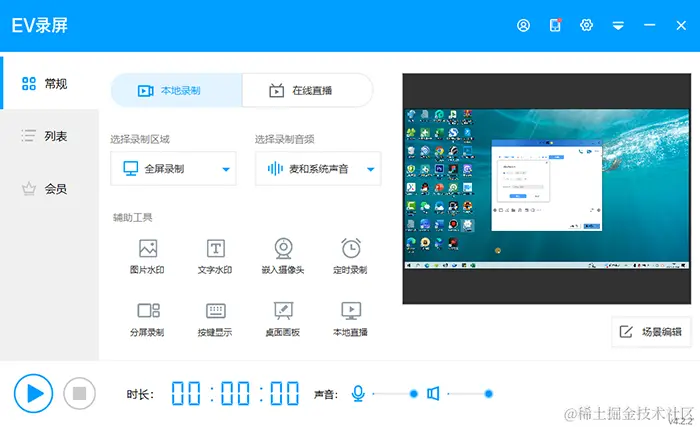Open the title bar dropdown menu icon

click(618, 26)
